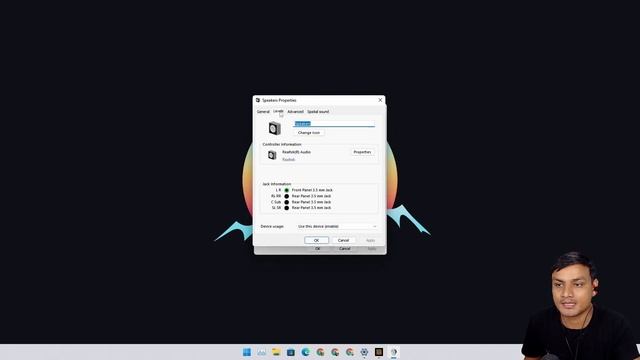Click inside the Speakers name field
Viewport: 640px width, 360px height.
coord(334,123)
